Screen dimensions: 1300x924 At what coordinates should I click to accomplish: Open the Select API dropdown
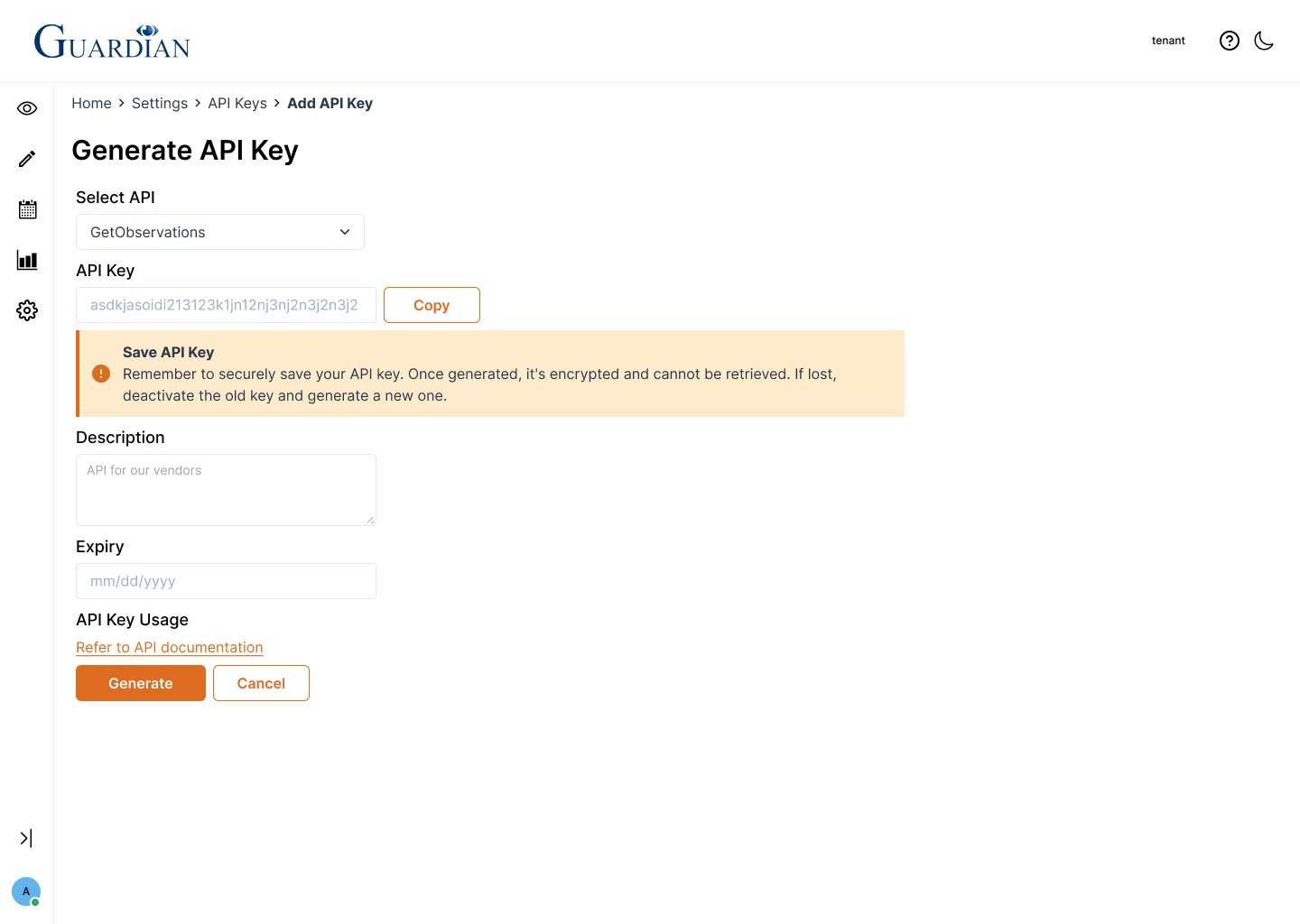coord(219,232)
